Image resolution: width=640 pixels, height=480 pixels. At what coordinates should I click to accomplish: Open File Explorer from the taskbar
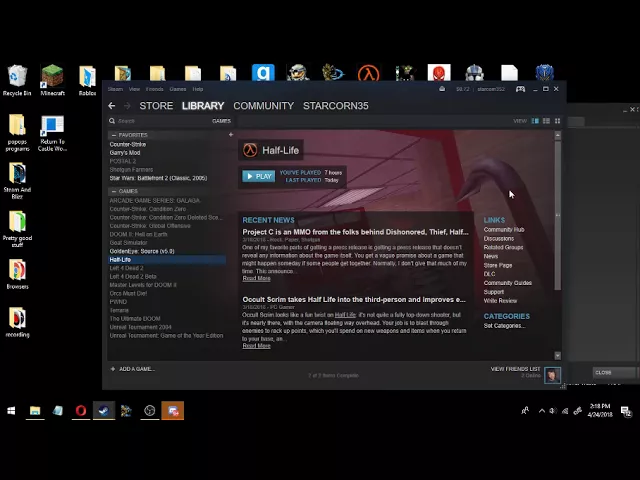coord(35,411)
